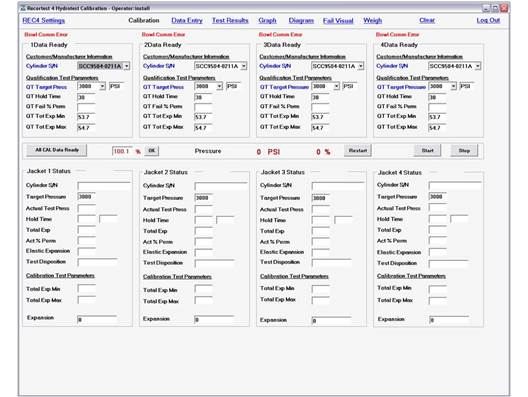Open the REC4 Settings link

click(x=43, y=20)
